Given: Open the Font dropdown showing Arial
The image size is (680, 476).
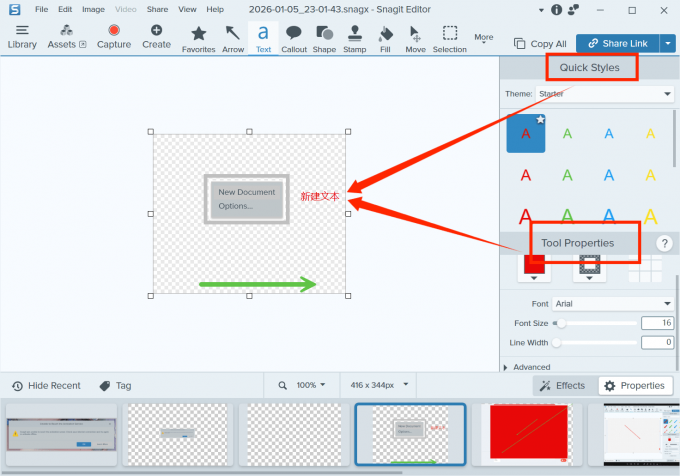Looking at the screenshot, I should (613, 303).
